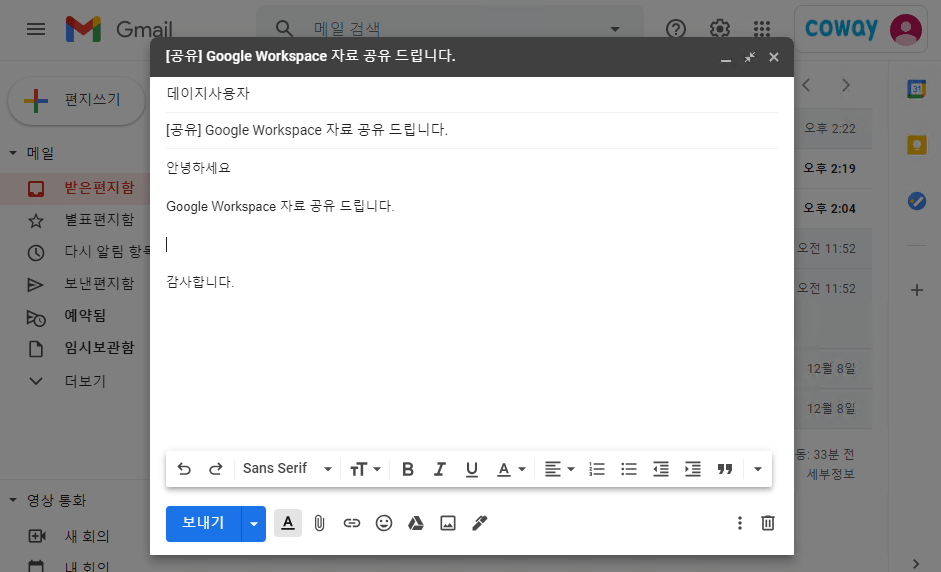The width and height of the screenshot is (941, 572).
Task: Click the Gmail logo
Action: coord(119,29)
